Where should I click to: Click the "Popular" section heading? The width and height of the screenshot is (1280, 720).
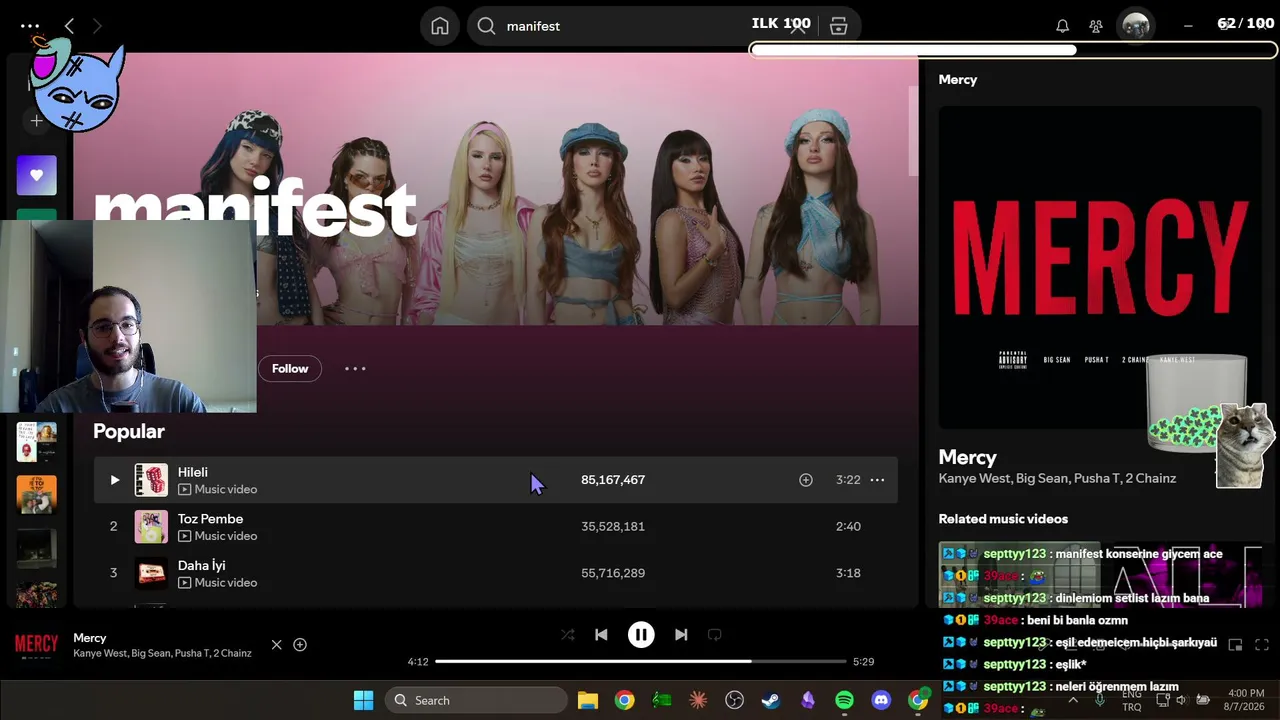[129, 431]
